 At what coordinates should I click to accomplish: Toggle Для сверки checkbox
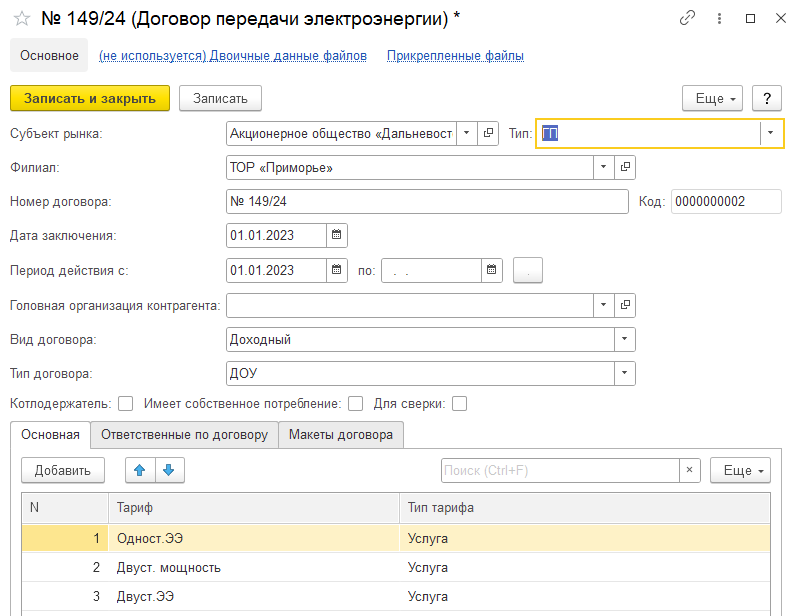click(x=460, y=404)
